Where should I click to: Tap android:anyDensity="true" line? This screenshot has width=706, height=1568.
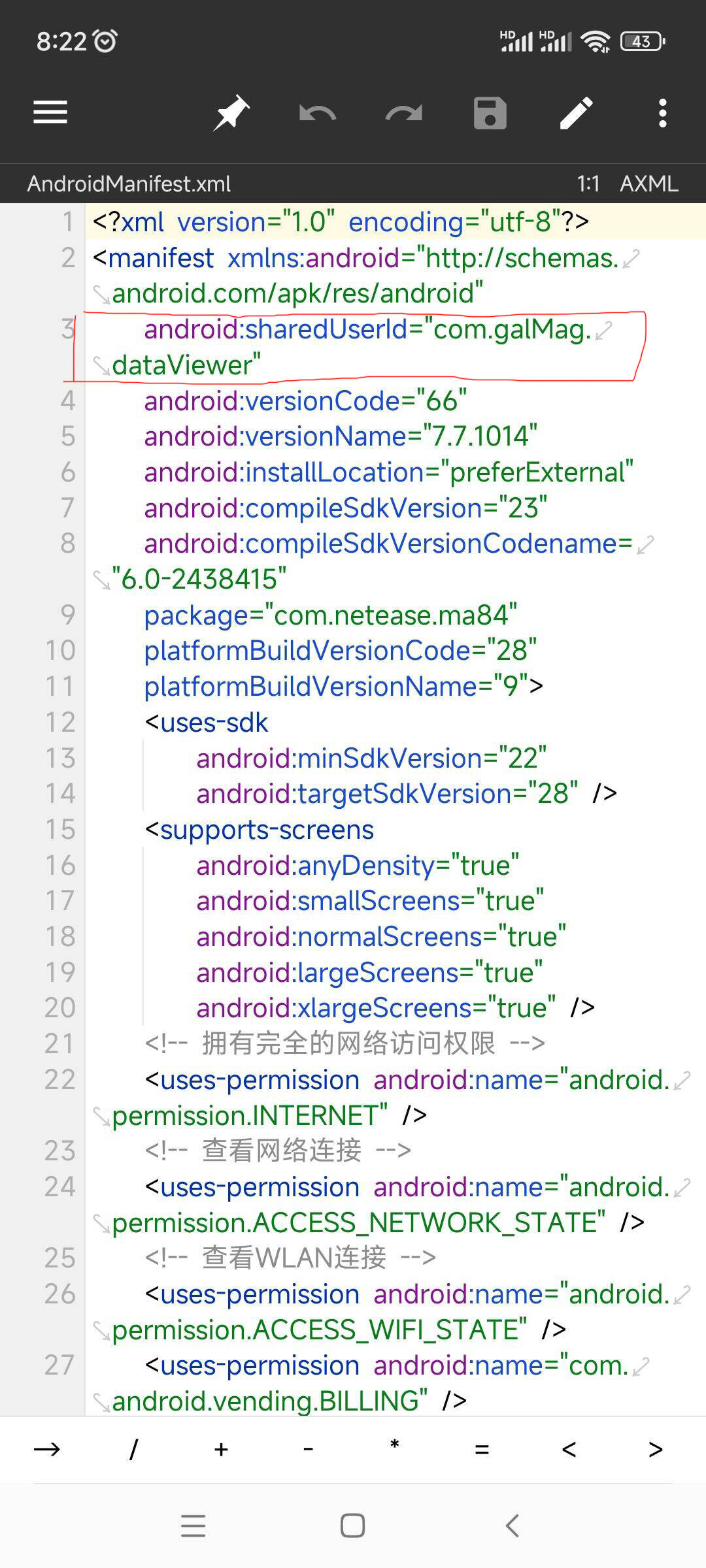click(x=358, y=865)
